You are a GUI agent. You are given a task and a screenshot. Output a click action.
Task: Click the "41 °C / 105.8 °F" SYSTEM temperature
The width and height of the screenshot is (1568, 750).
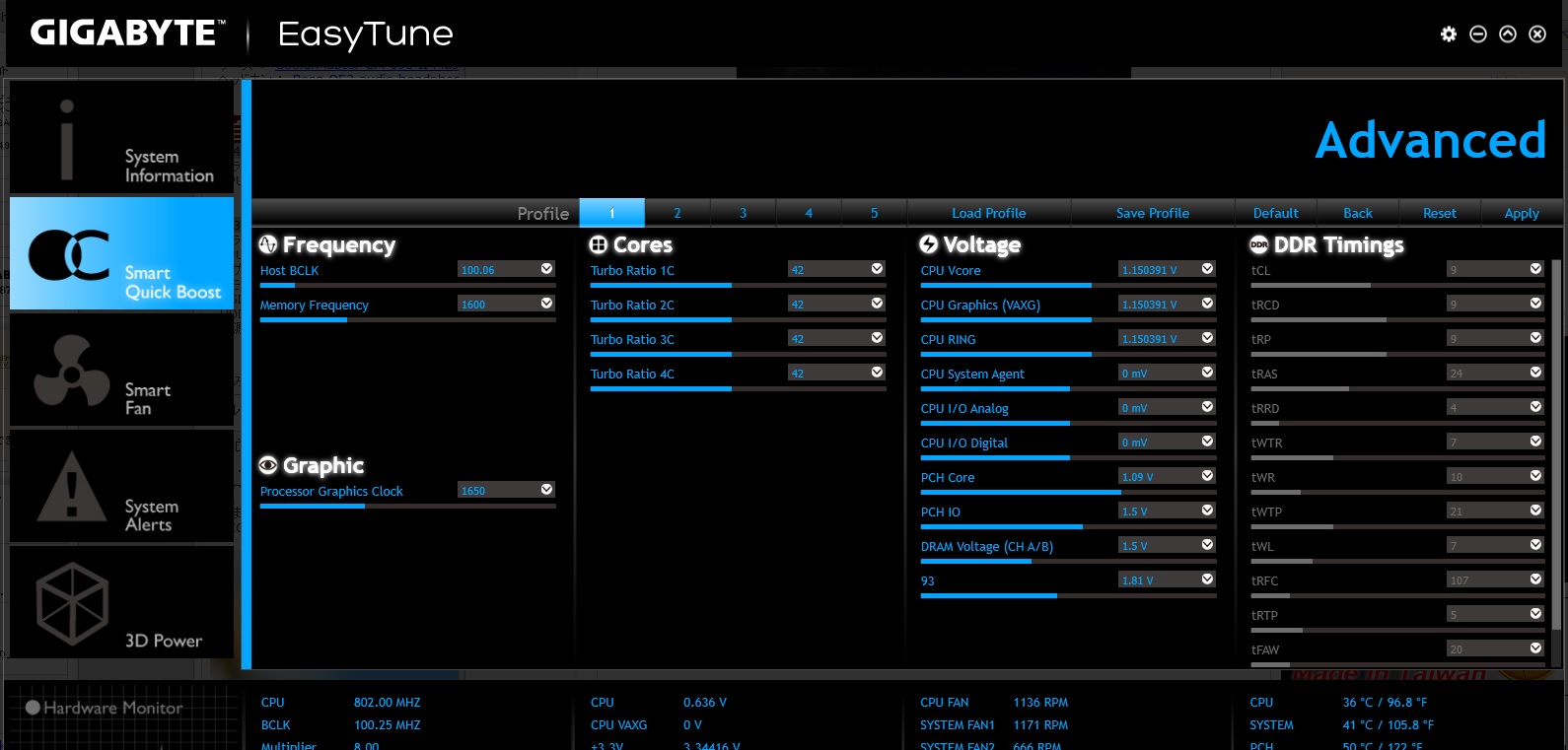(1388, 725)
